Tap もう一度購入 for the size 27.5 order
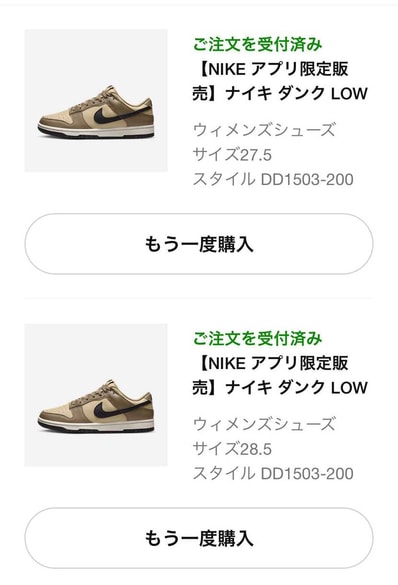 [x=199, y=244]
